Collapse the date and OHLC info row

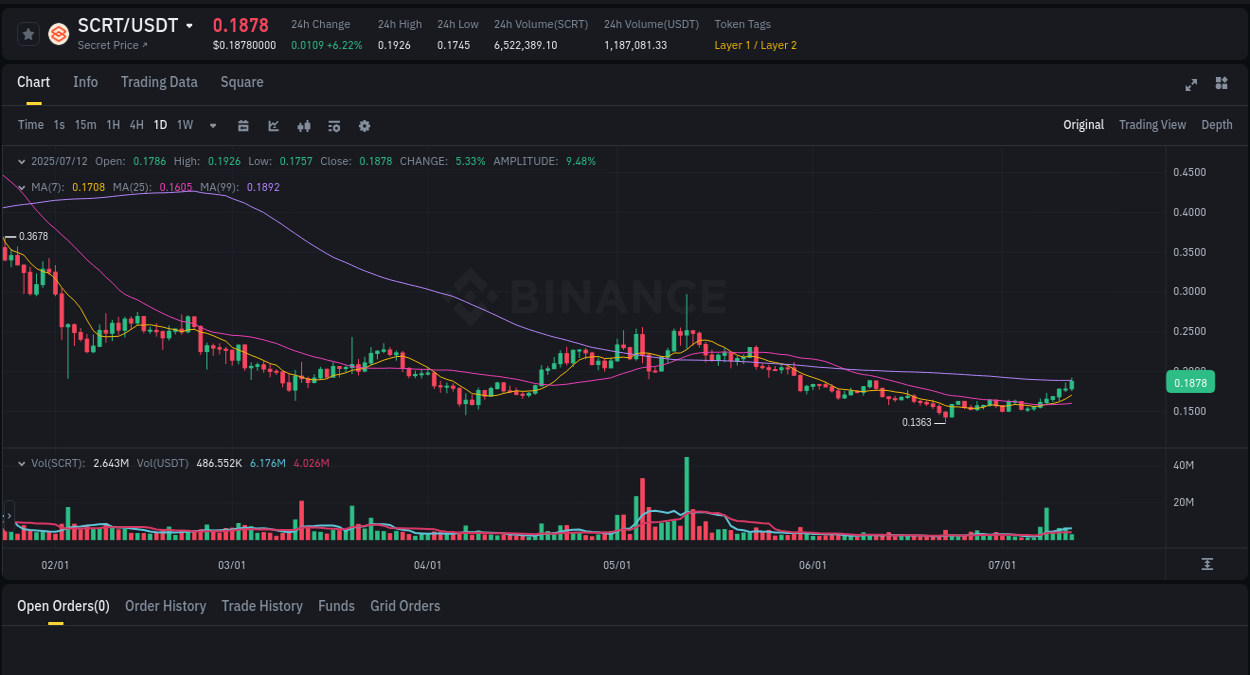[x=22, y=160]
